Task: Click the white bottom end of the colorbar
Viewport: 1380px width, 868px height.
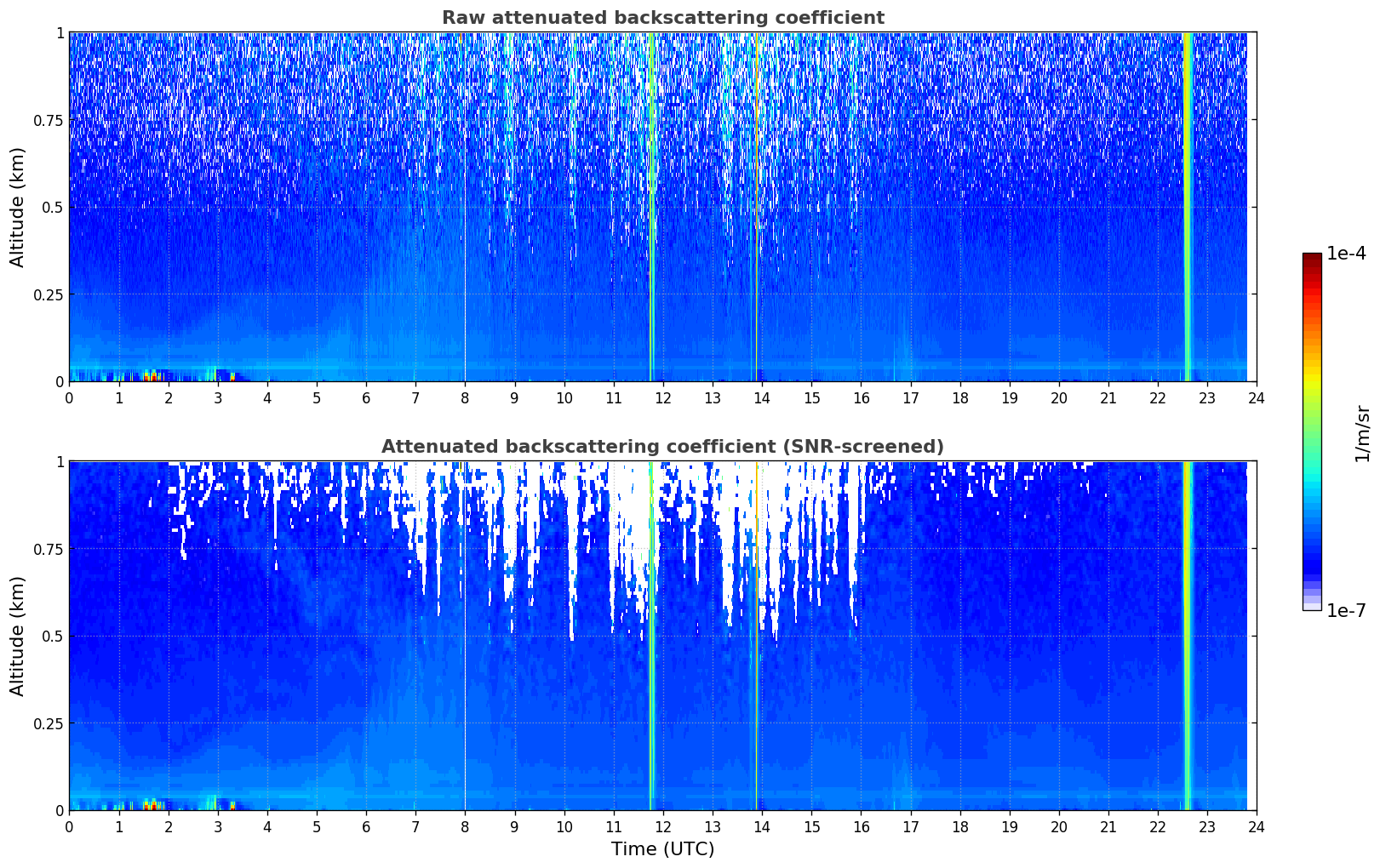Action: click(x=1312, y=606)
